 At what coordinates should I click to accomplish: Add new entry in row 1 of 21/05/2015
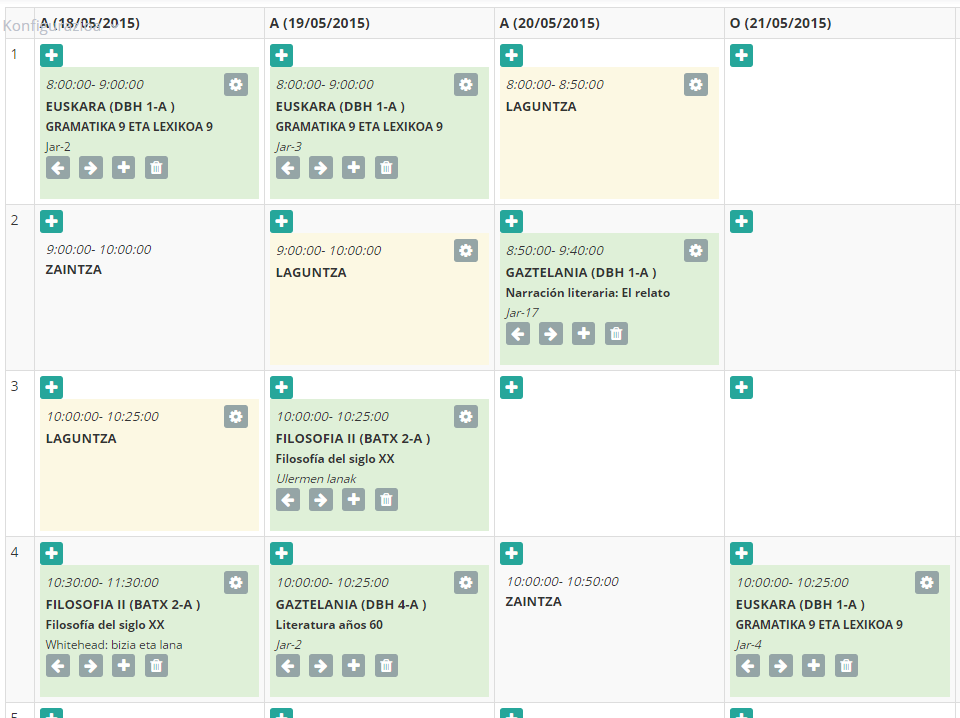click(741, 55)
